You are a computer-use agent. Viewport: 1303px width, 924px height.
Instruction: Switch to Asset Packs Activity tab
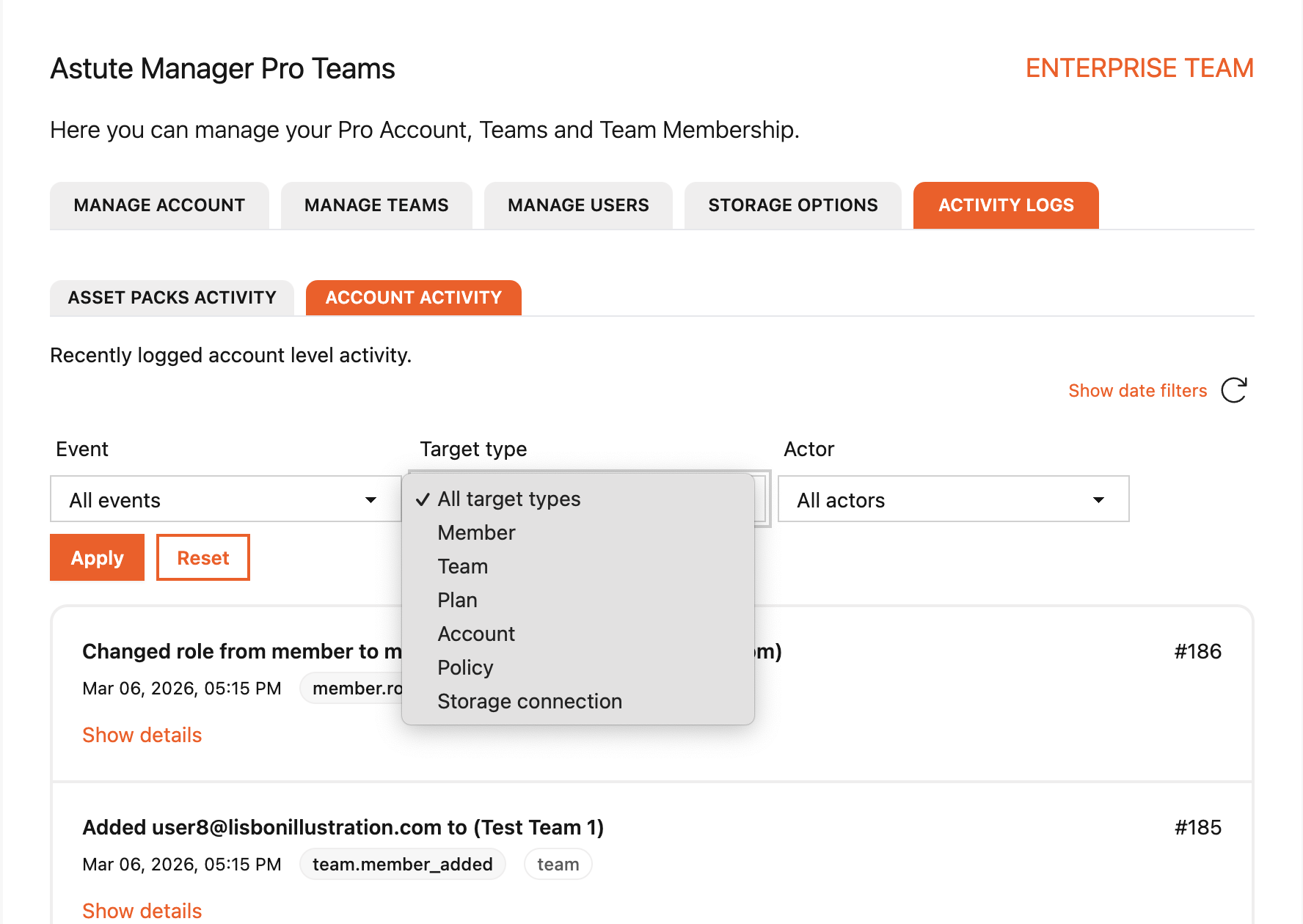172,298
